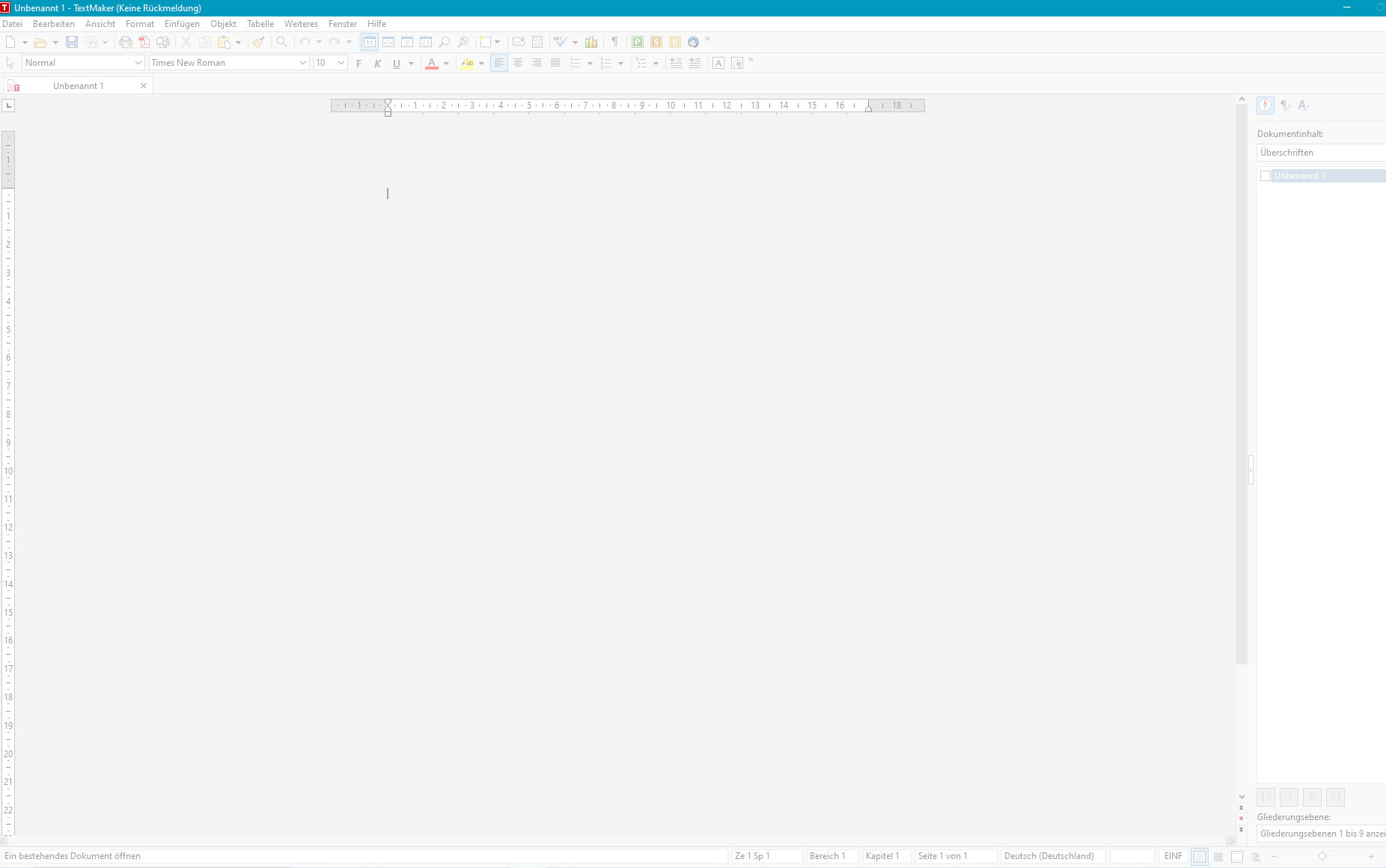Click the zoom out minus button
The width and height of the screenshot is (1386, 868).
[x=1274, y=857]
